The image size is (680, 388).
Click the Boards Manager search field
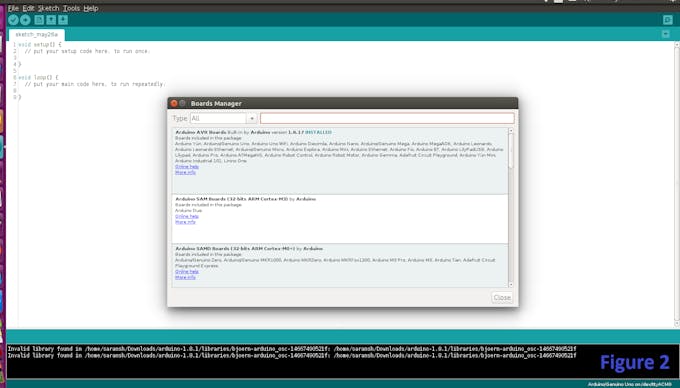(x=387, y=118)
